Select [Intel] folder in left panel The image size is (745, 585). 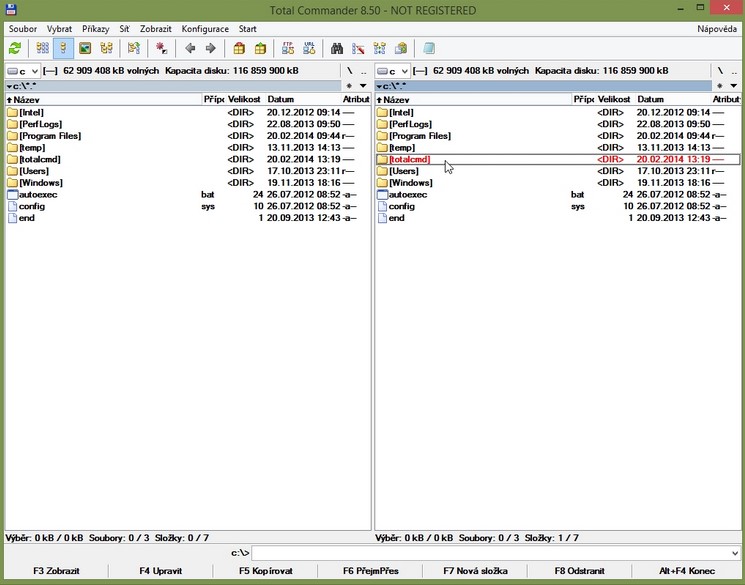click(x=188, y=113)
